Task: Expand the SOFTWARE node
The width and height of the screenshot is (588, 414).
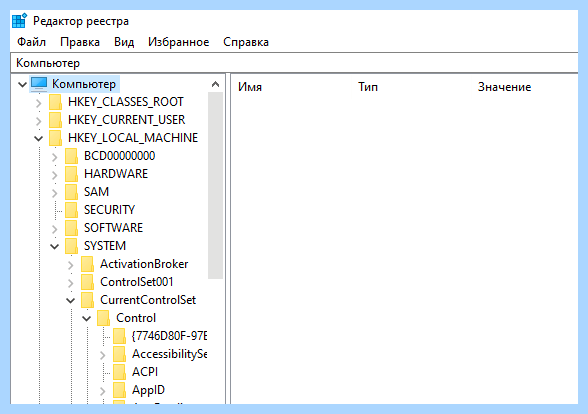Action: click(55, 229)
